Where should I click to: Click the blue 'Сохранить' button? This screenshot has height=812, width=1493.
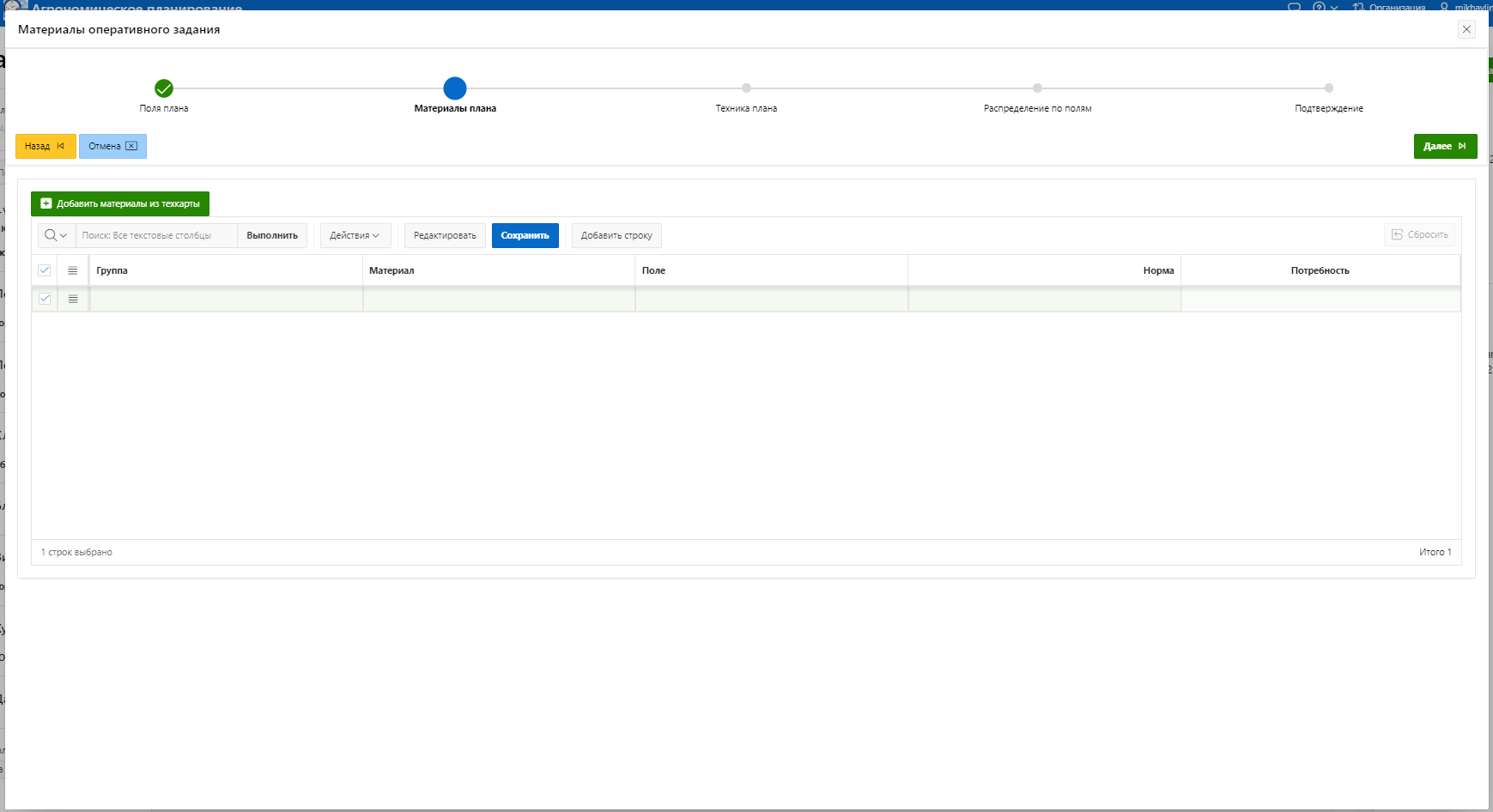tap(525, 235)
